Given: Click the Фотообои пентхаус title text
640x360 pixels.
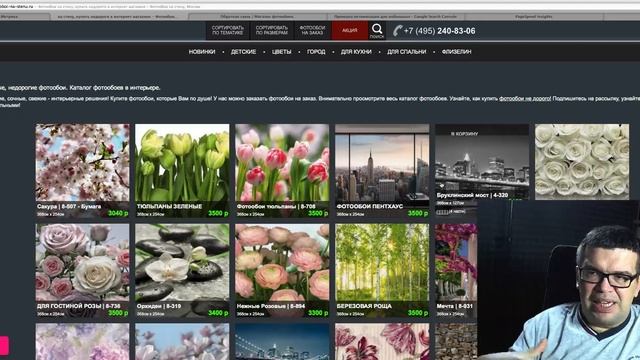Looking at the screenshot, I should 370,206.
